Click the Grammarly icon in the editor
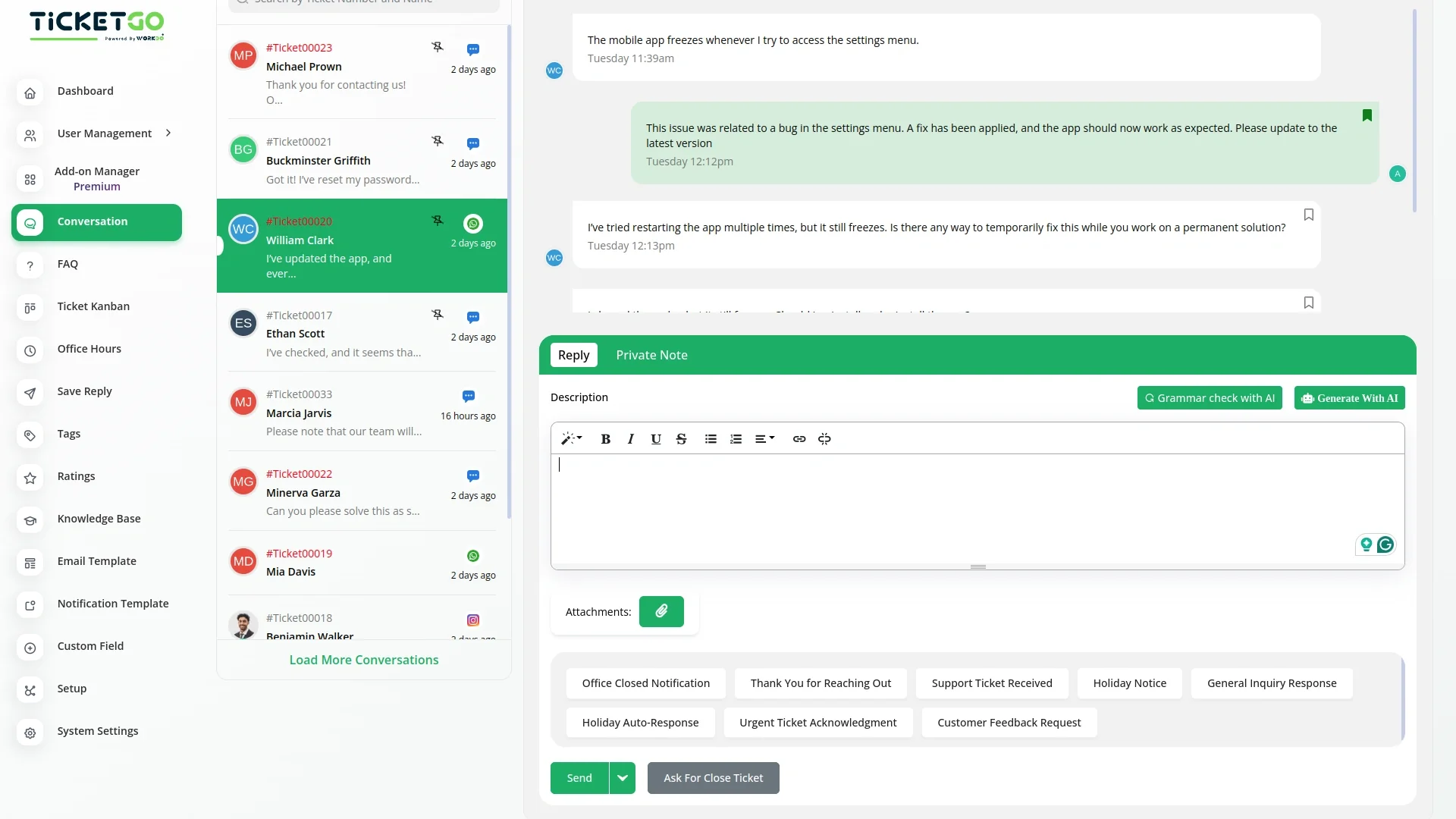Image resolution: width=1456 pixels, height=819 pixels. 1385,544
